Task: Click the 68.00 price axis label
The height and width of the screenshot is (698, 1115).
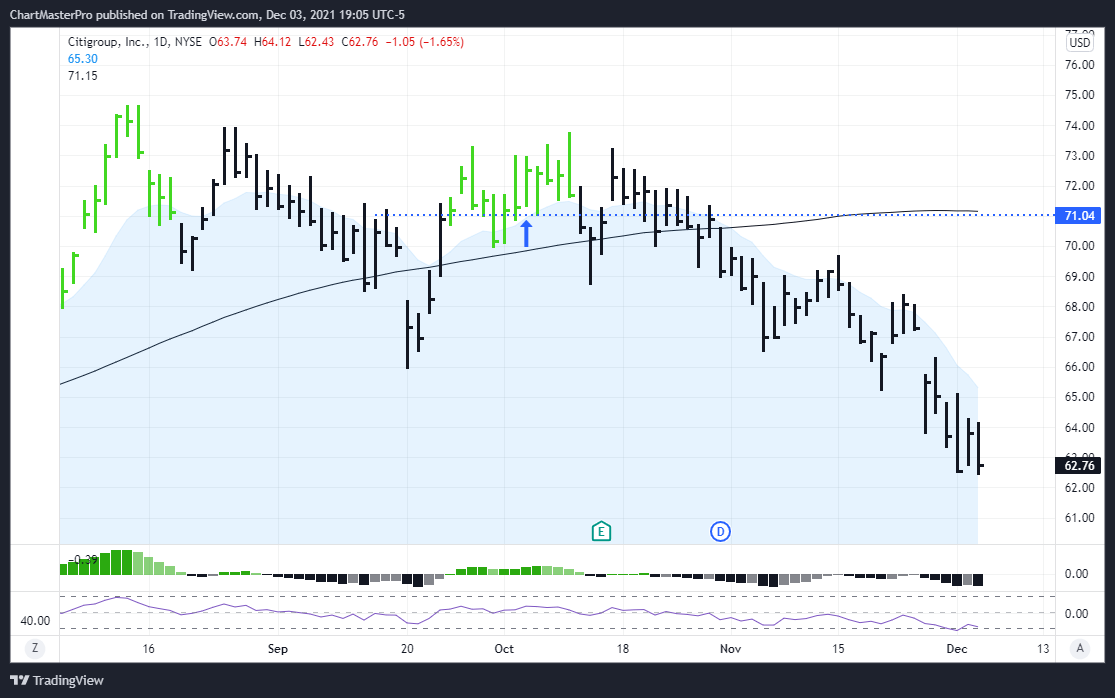Action: pyautogui.click(x=1079, y=306)
